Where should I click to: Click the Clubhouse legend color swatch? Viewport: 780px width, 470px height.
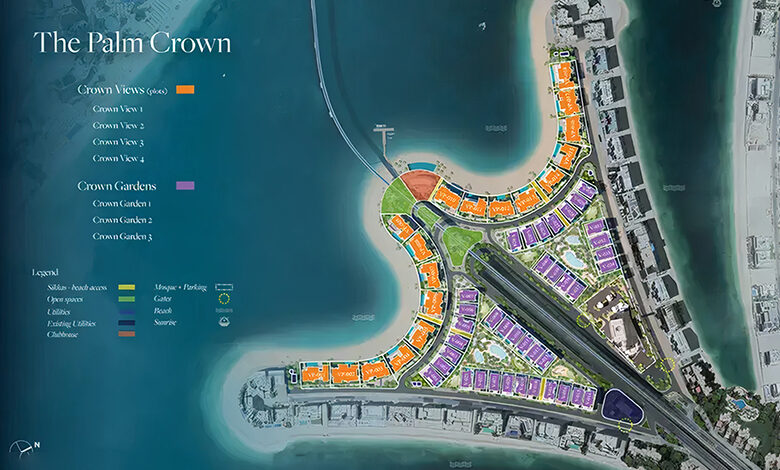point(127,335)
